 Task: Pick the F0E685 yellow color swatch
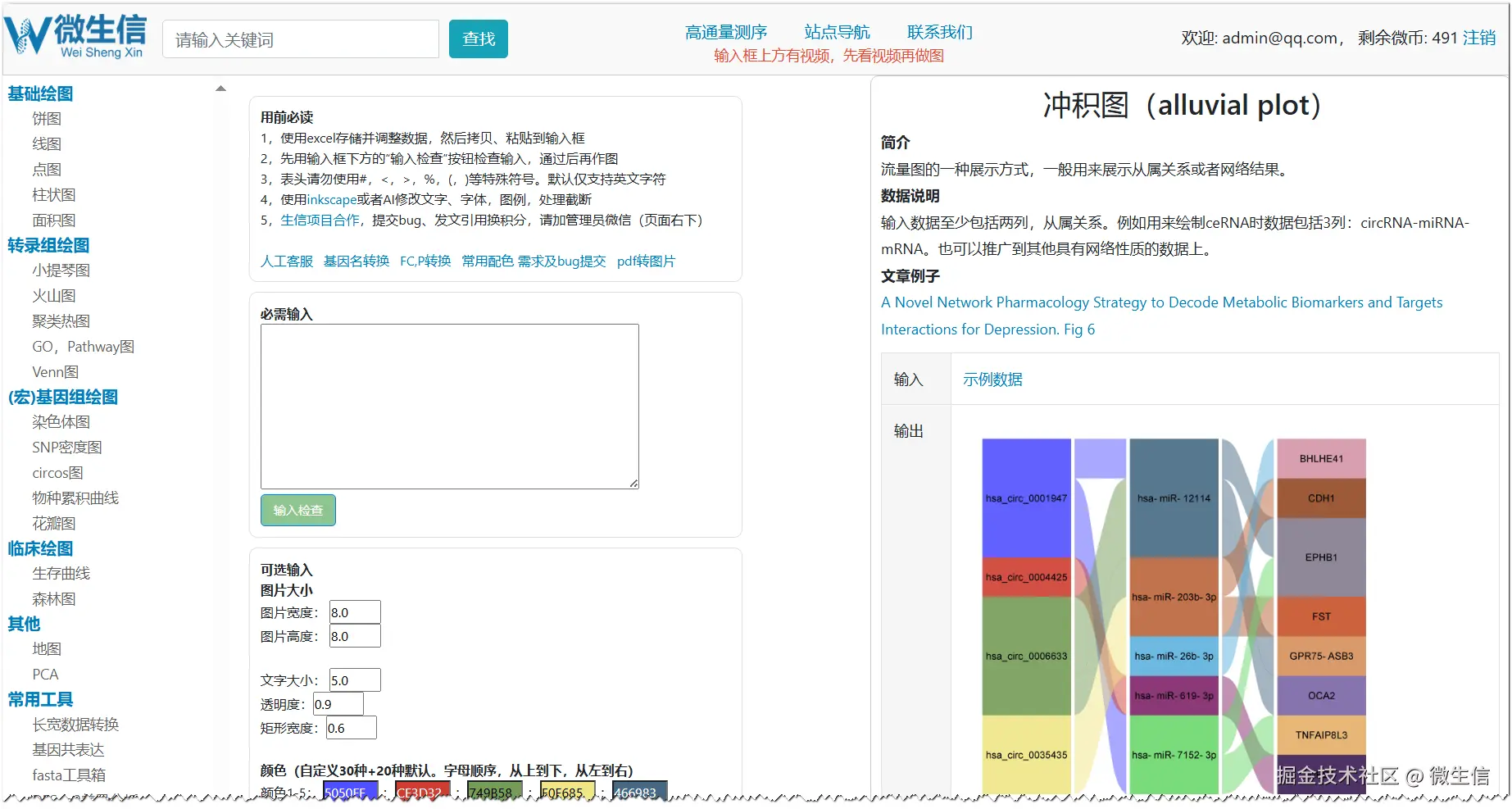pyautogui.click(x=567, y=791)
